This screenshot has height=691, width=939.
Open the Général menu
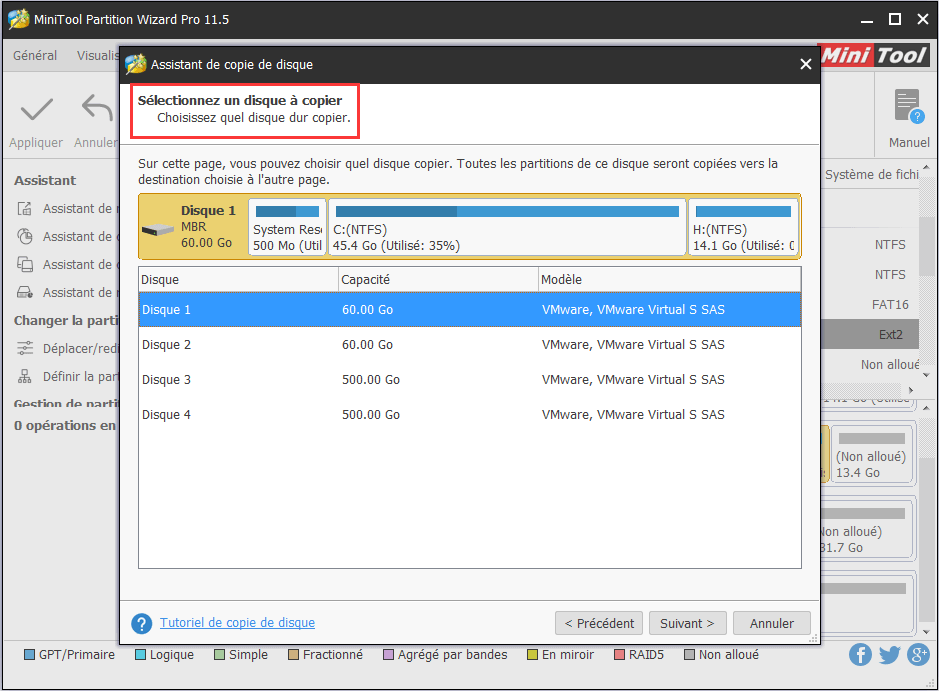[x=35, y=56]
